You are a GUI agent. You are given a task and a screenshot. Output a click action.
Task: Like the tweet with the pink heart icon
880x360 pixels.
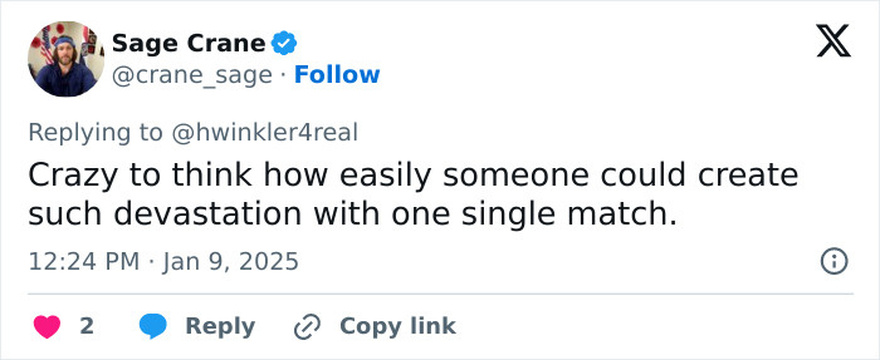click(47, 326)
